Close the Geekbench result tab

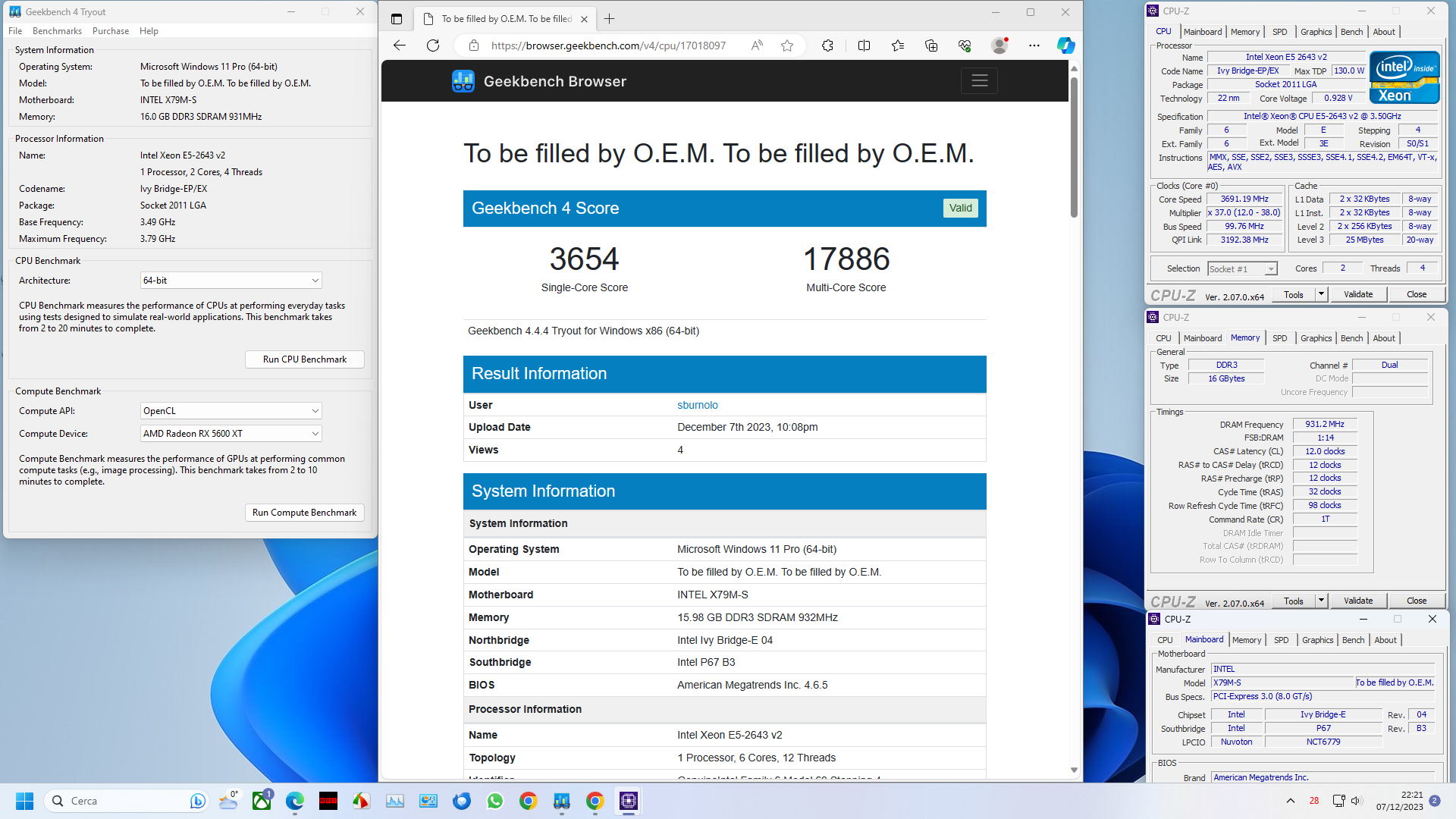point(584,19)
